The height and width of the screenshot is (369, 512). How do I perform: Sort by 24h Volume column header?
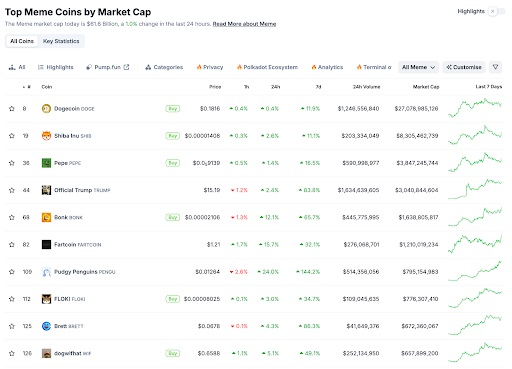tap(366, 87)
